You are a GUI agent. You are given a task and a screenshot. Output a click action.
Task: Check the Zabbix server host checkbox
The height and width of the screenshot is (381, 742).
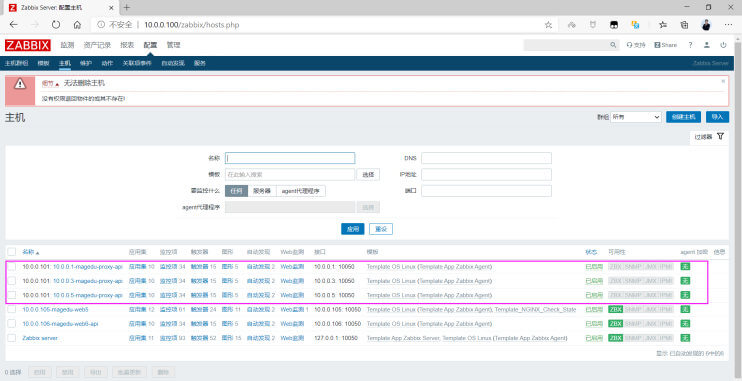pos(12,338)
